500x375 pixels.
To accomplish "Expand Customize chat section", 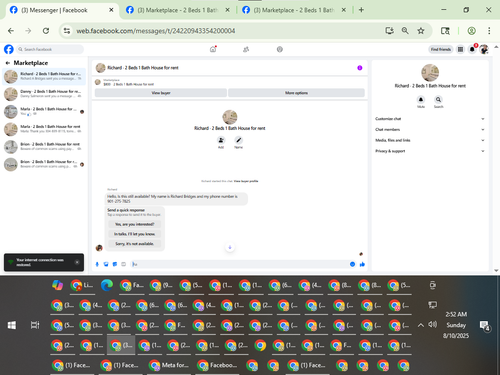I will (x=430, y=119).
